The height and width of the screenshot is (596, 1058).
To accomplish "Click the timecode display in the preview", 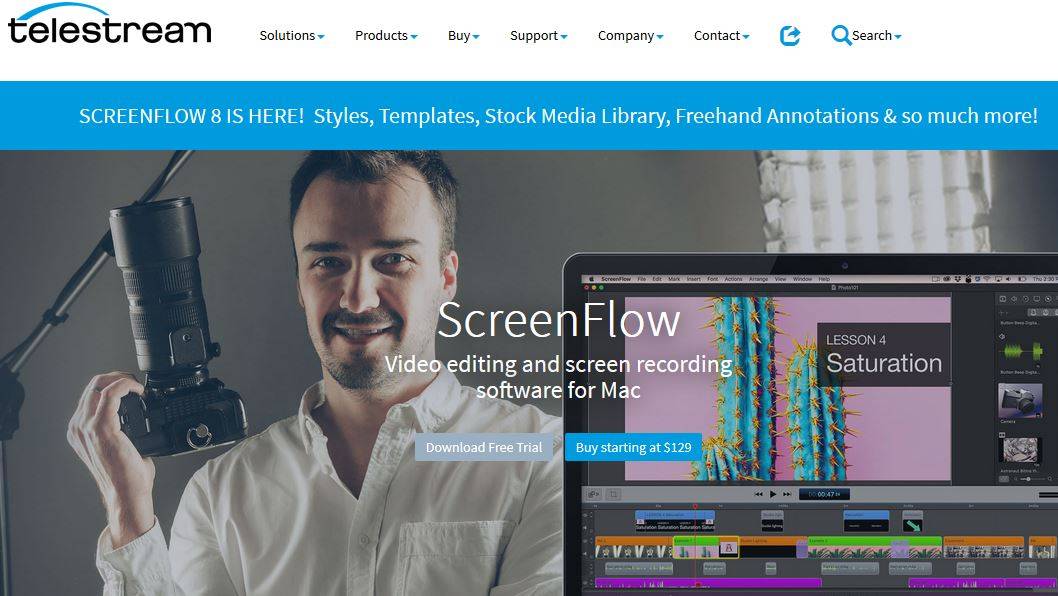I will tap(824, 494).
